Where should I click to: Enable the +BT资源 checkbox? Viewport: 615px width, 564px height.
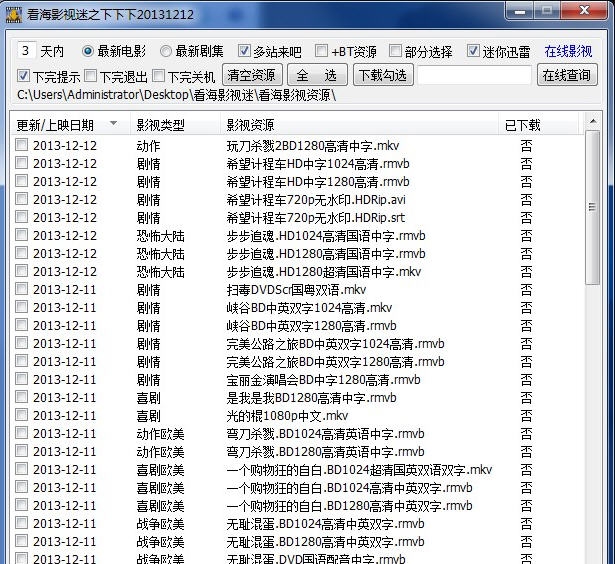click(x=321, y=51)
